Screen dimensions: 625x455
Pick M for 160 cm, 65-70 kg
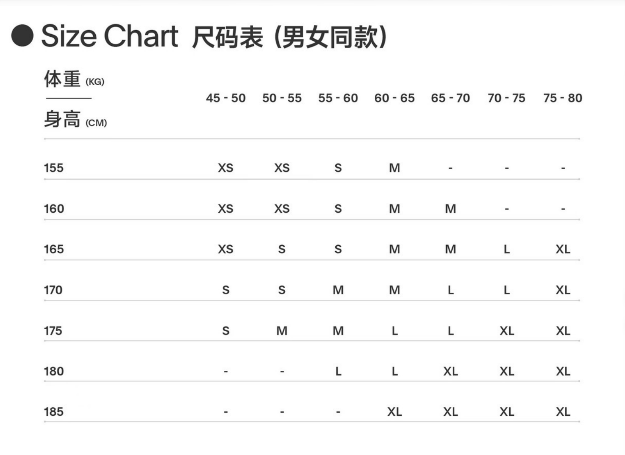click(x=450, y=209)
